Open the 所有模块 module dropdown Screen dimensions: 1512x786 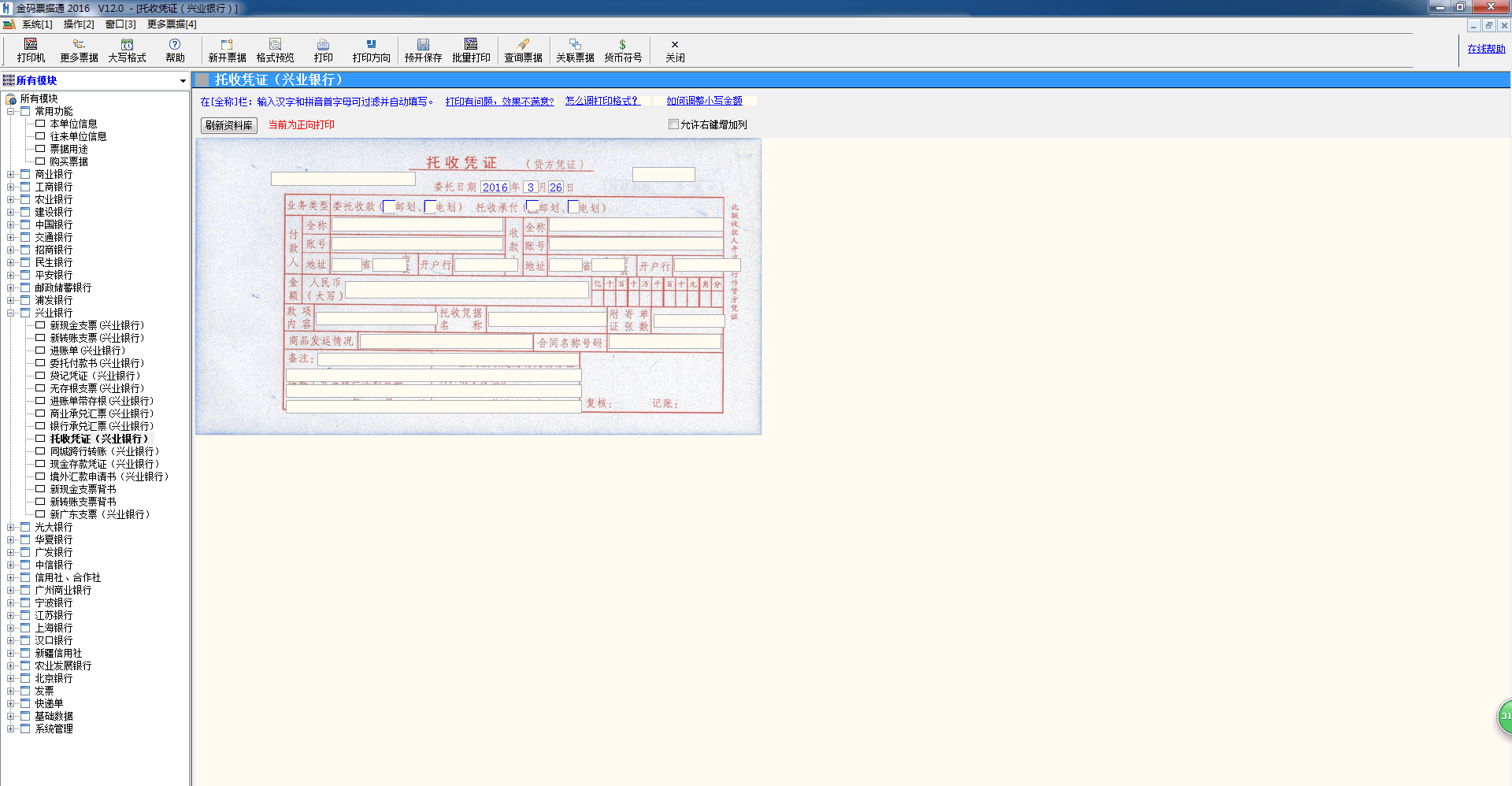tap(183, 80)
